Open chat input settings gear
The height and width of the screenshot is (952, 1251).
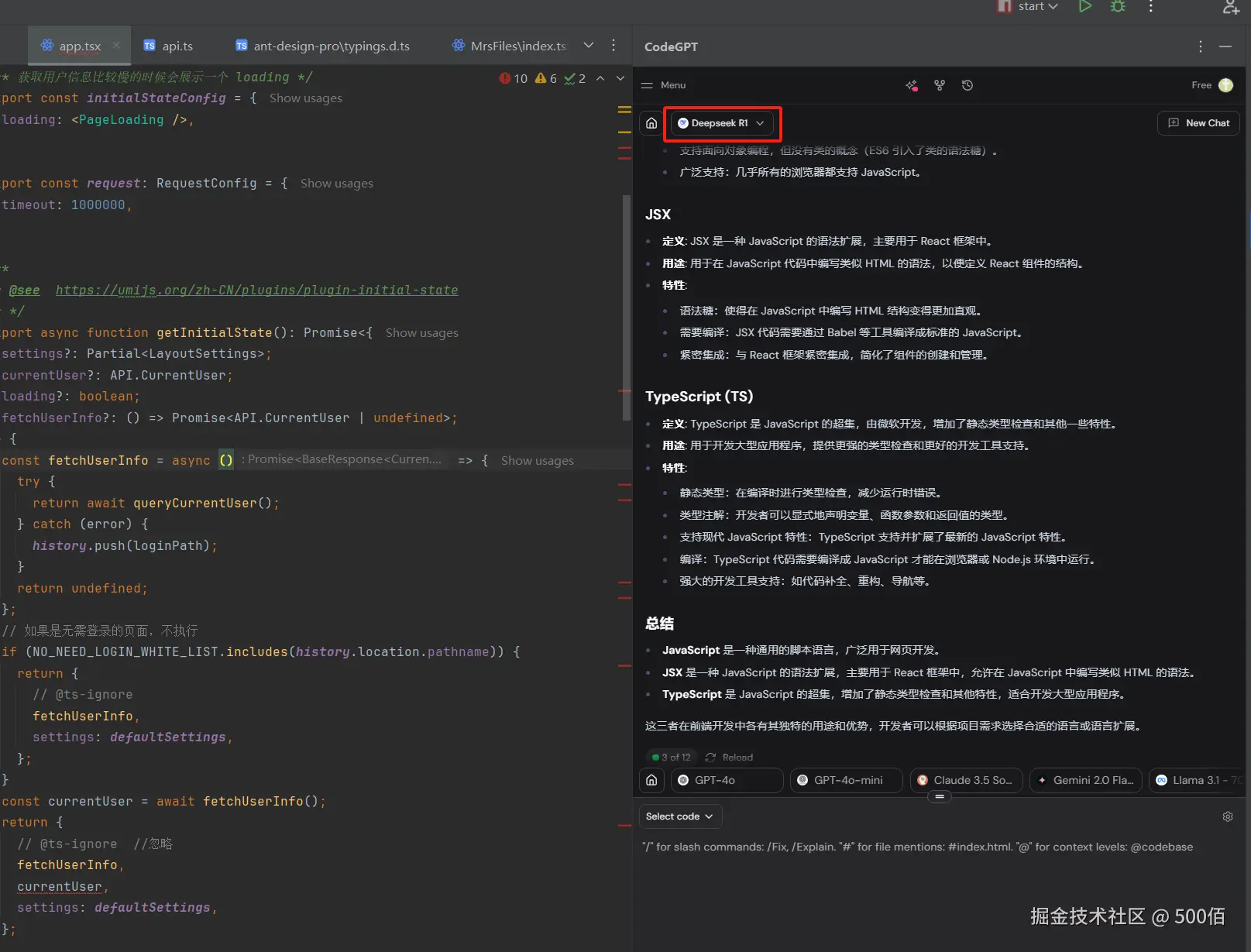(x=1228, y=816)
